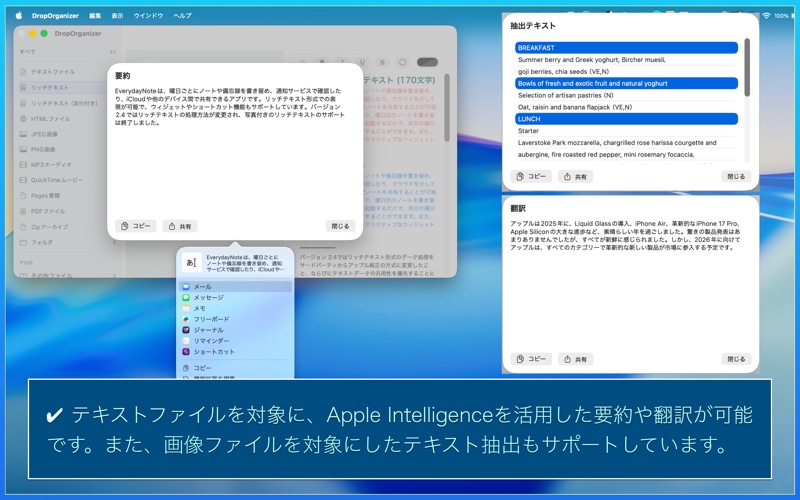Open the 編集 menu
Image resolution: width=800 pixels, height=500 pixels.
[95, 16]
